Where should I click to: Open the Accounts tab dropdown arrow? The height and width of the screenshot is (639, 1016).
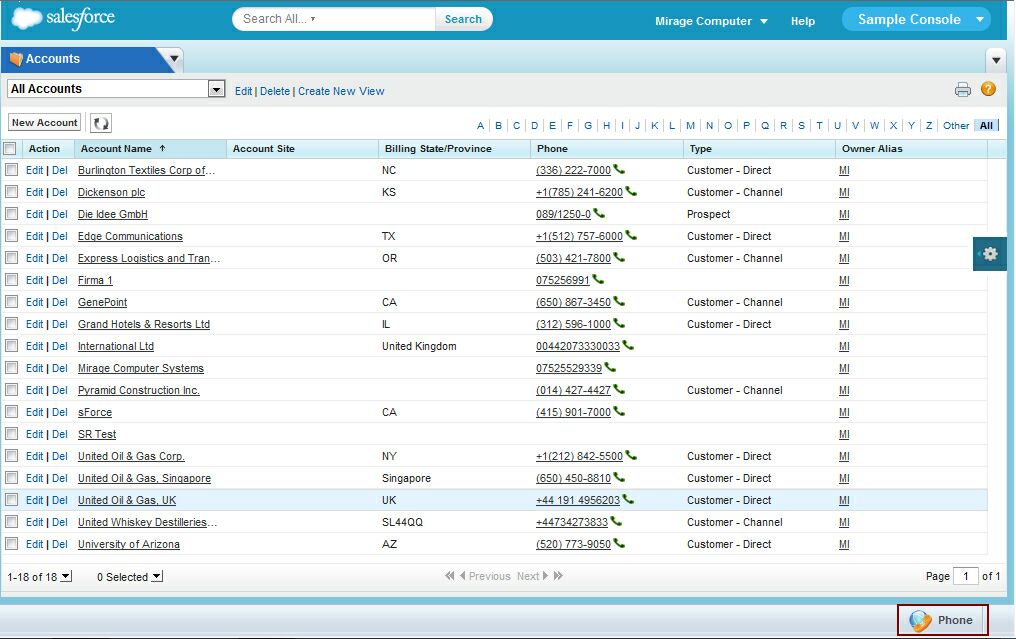(174, 59)
